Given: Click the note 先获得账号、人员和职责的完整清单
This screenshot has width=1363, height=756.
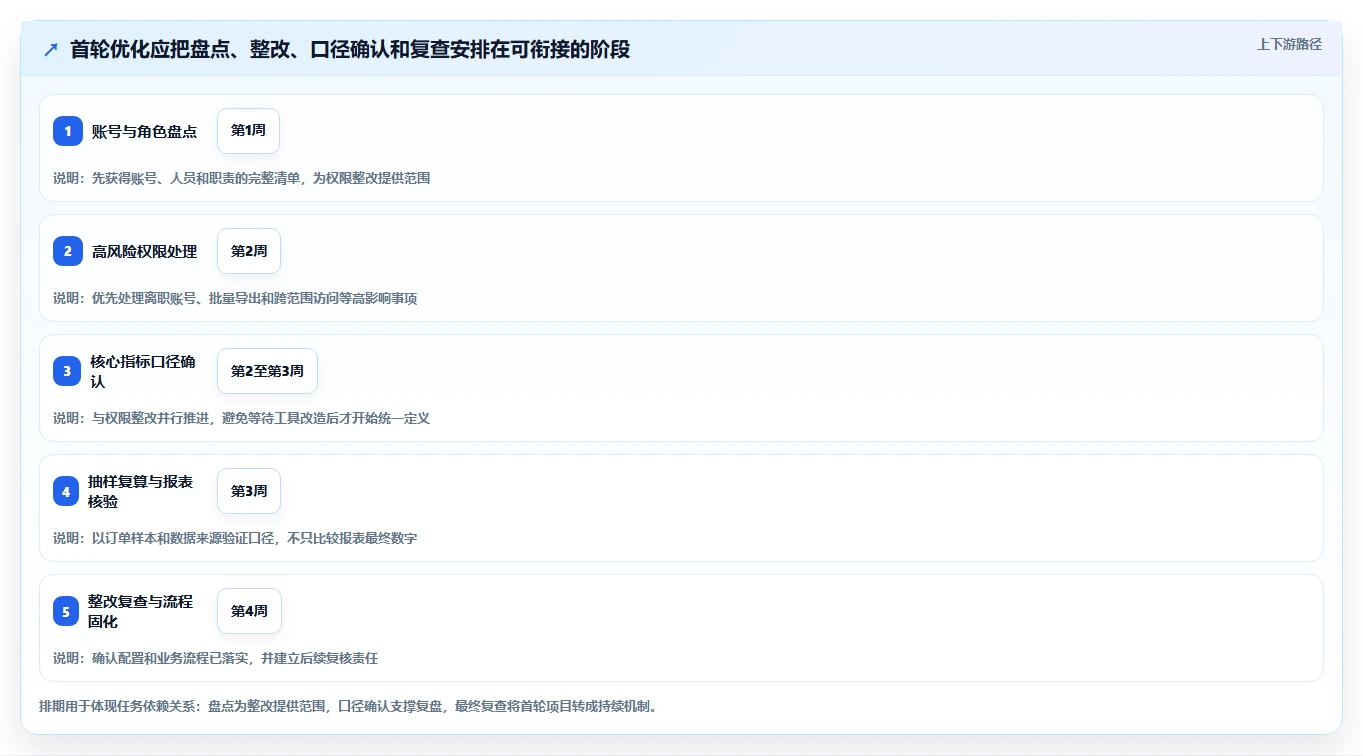Looking at the screenshot, I should pyautogui.click(x=242, y=178).
